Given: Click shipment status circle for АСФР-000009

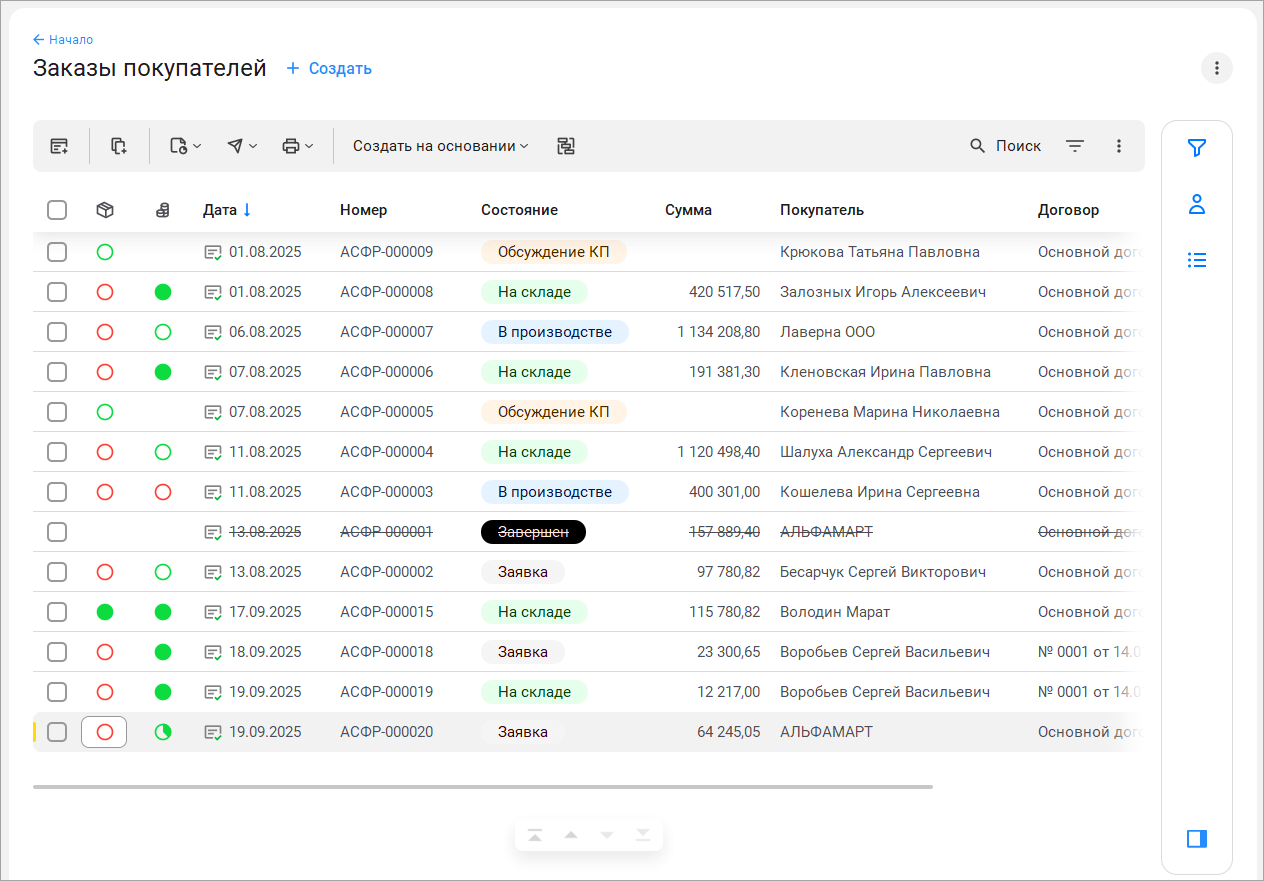Looking at the screenshot, I should tap(105, 252).
